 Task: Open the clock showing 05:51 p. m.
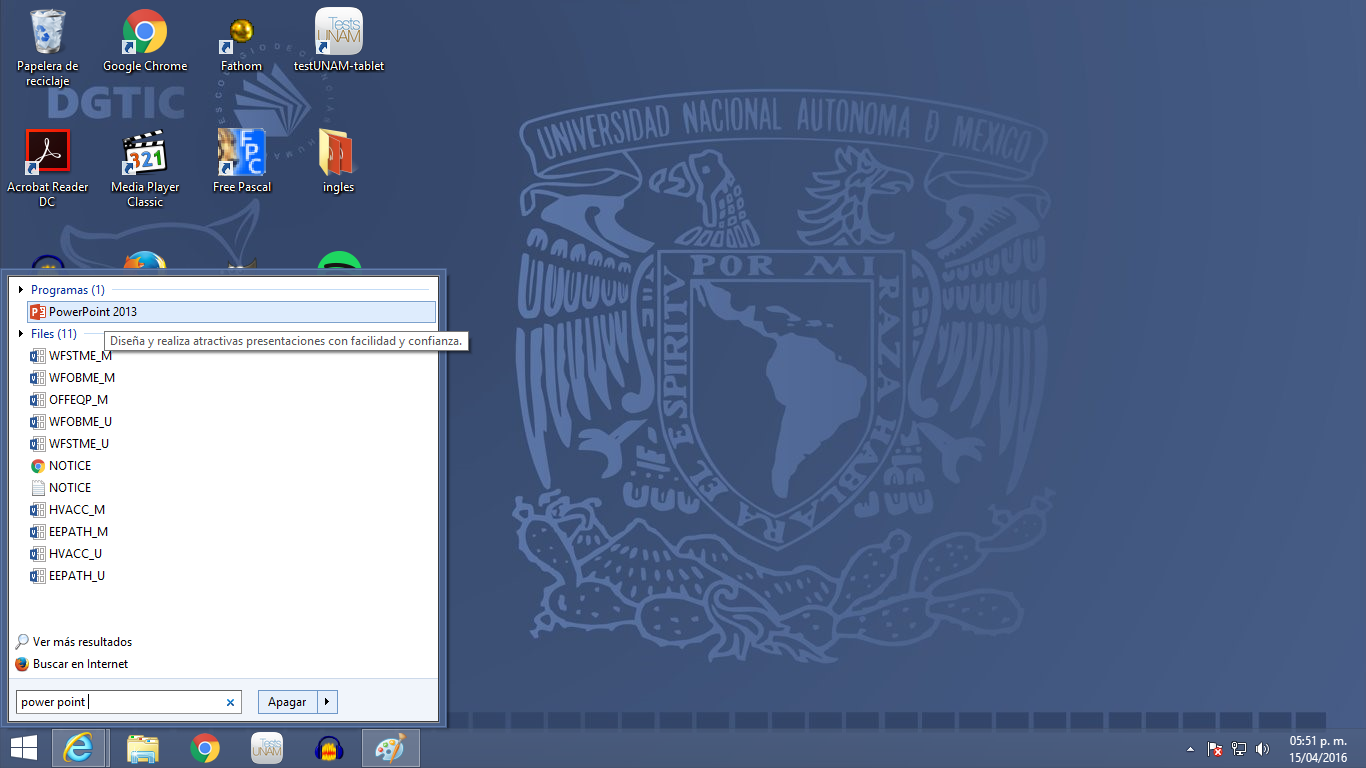coord(1318,749)
